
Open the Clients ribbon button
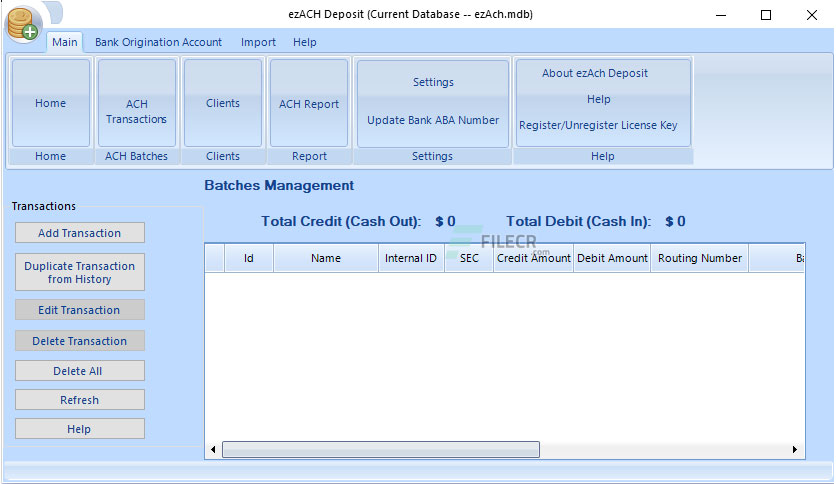click(223, 103)
